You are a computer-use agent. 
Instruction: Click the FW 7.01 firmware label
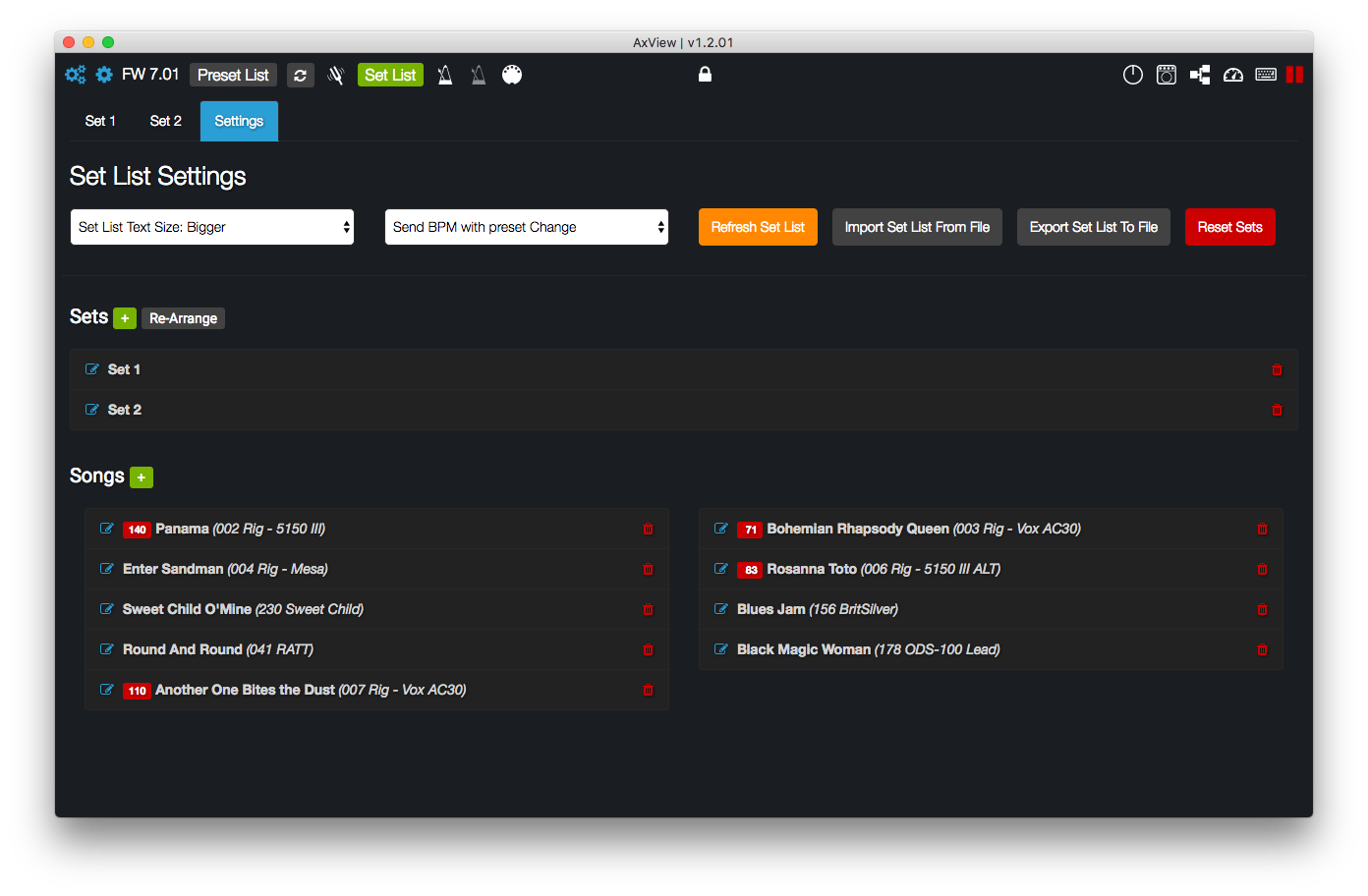click(x=150, y=75)
